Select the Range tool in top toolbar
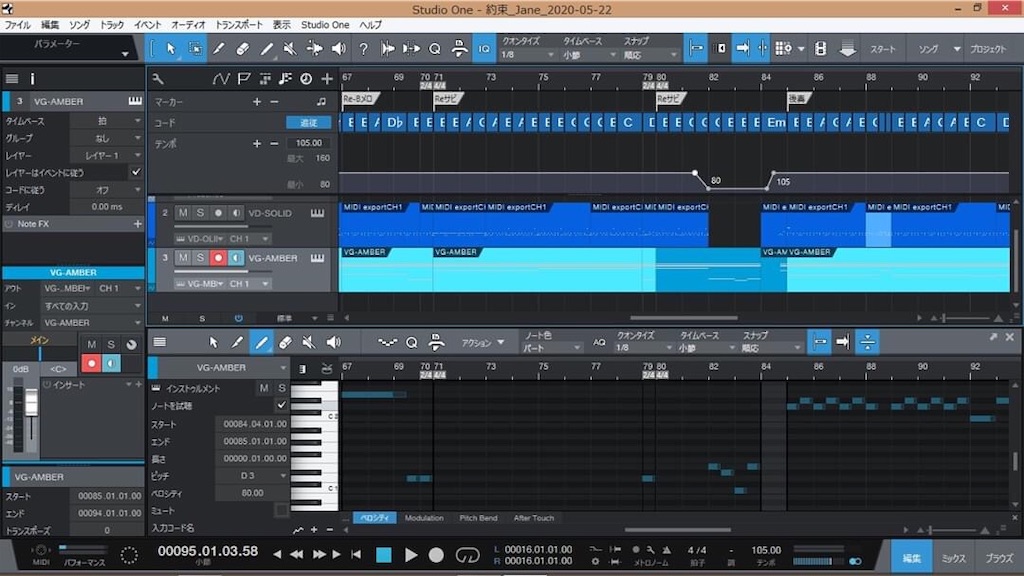The height and width of the screenshot is (576, 1024). [195, 49]
